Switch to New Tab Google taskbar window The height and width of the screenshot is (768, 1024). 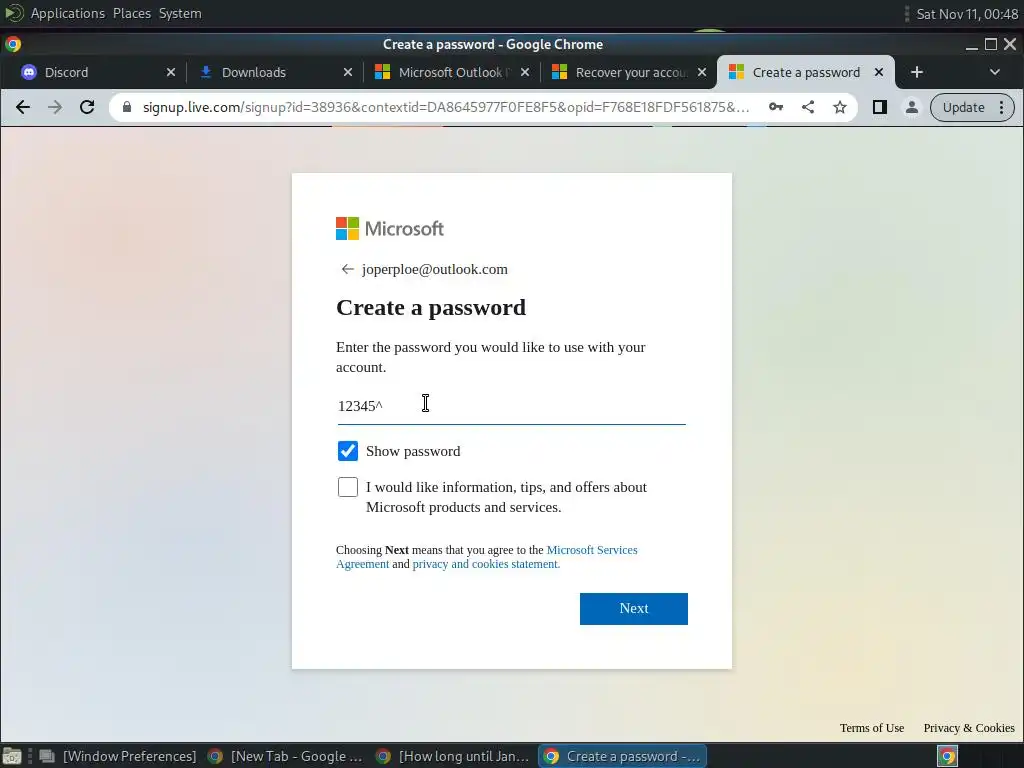click(x=285, y=756)
